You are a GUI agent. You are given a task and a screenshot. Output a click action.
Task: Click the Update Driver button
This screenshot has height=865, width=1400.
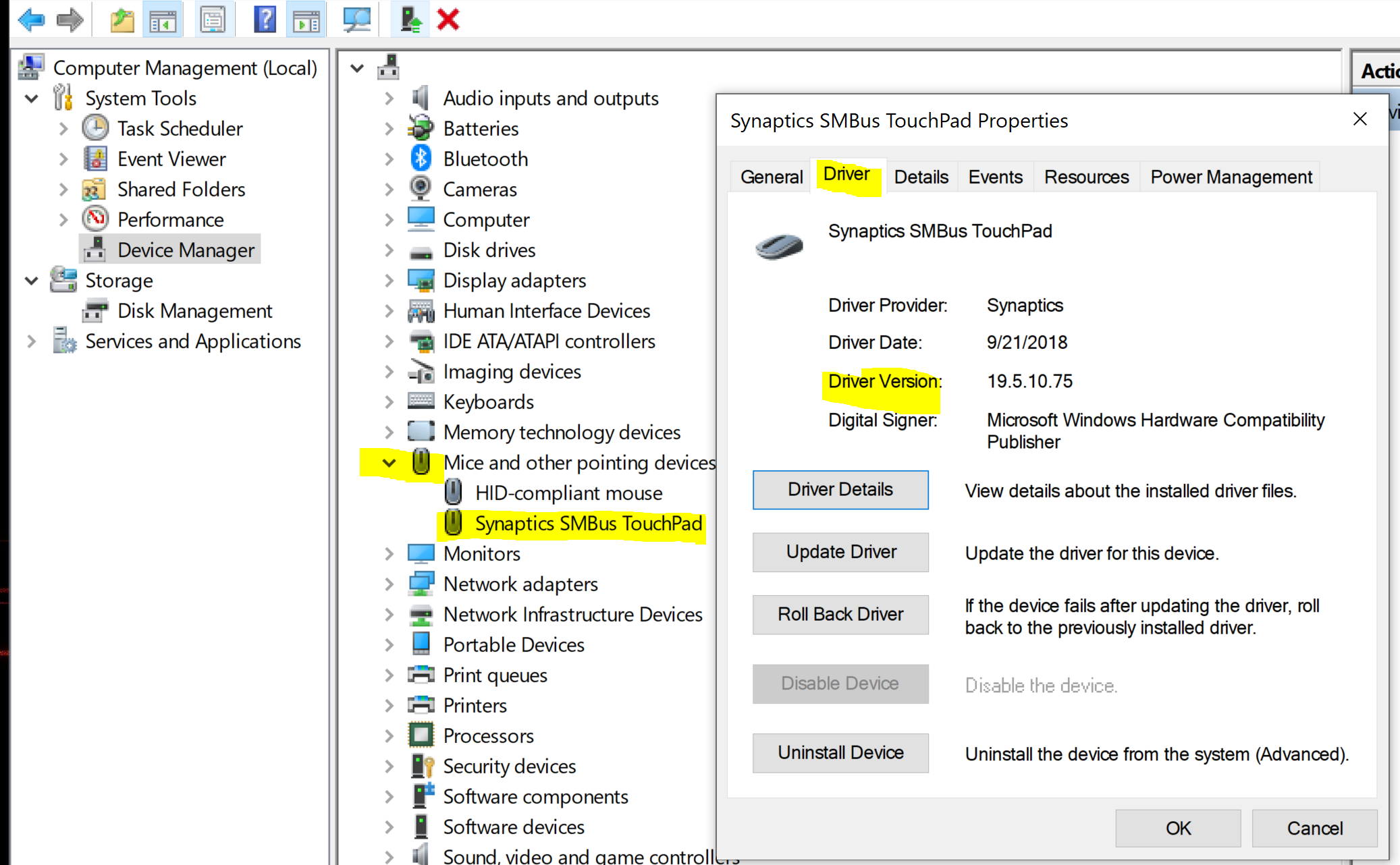coord(840,552)
